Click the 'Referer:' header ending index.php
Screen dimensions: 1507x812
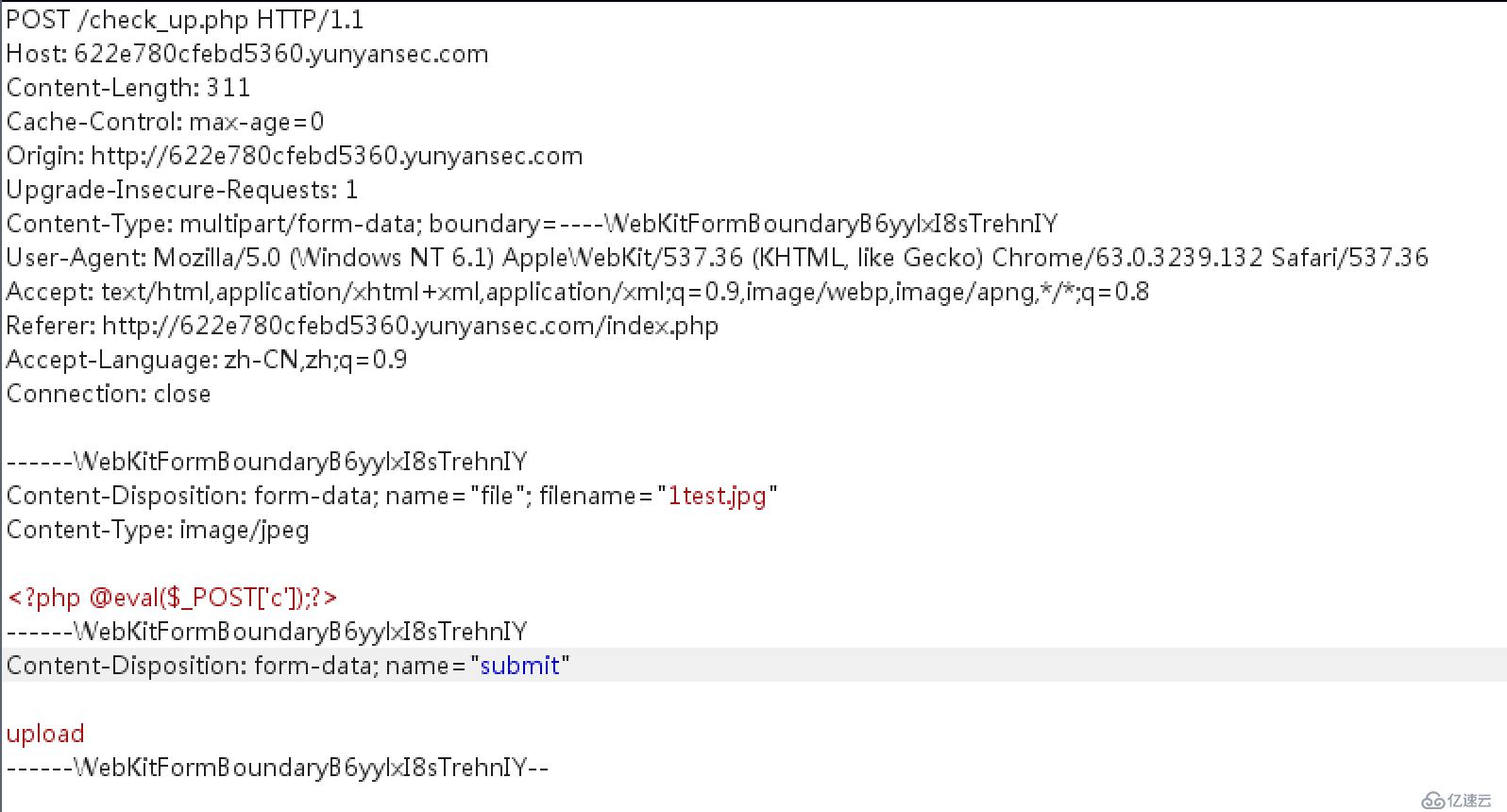(x=363, y=326)
